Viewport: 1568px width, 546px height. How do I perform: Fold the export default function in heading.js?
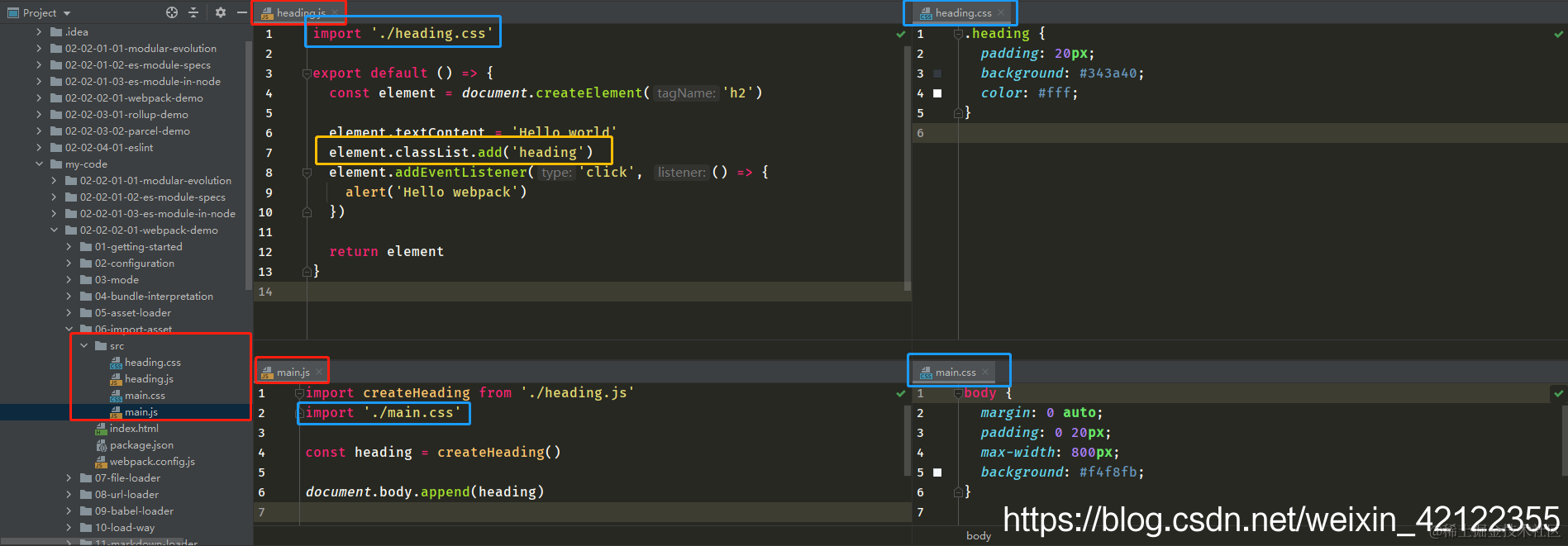coord(307,74)
